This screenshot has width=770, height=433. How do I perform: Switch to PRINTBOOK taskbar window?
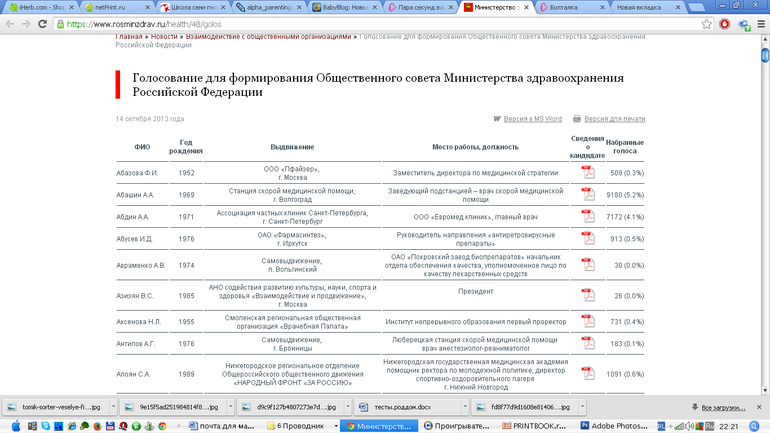tap(534, 426)
